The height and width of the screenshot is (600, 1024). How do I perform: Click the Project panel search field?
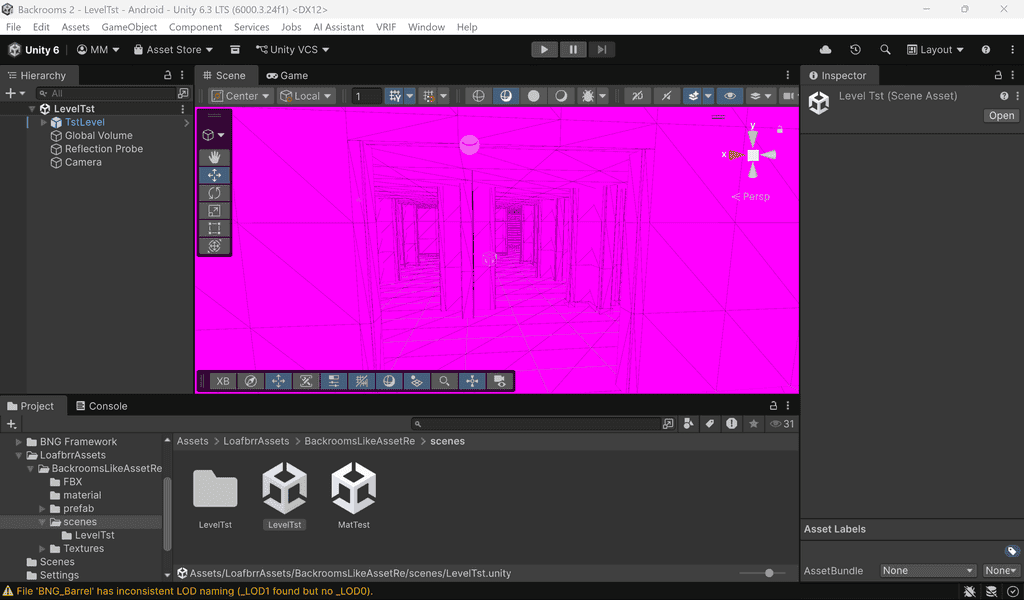click(537, 424)
